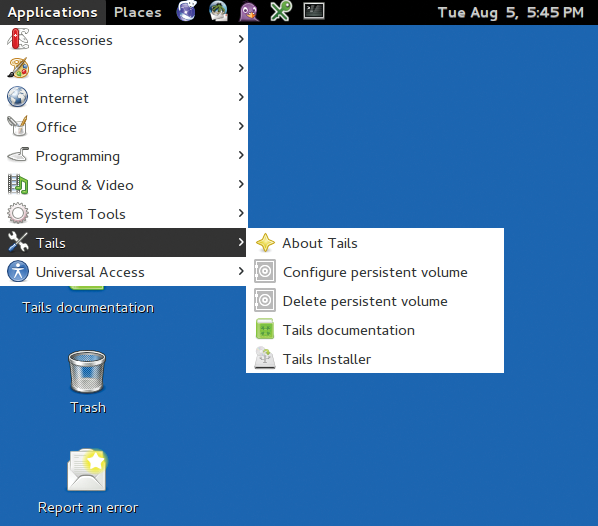The width and height of the screenshot is (598, 526).
Task: Expand the Universal Access submenu arrow
Action: [x=241, y=271]
